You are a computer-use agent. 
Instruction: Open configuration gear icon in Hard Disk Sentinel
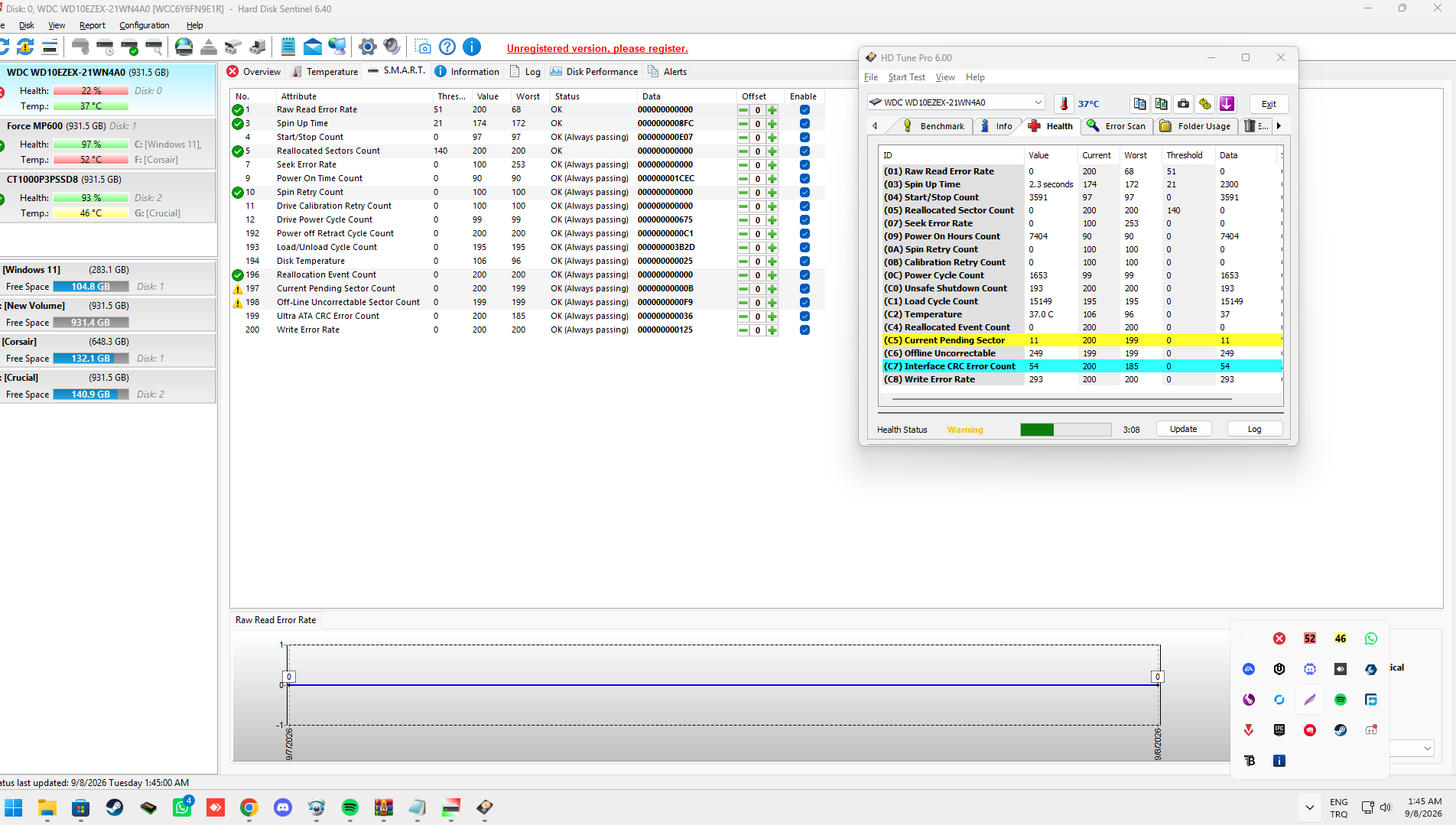[368, 47]
